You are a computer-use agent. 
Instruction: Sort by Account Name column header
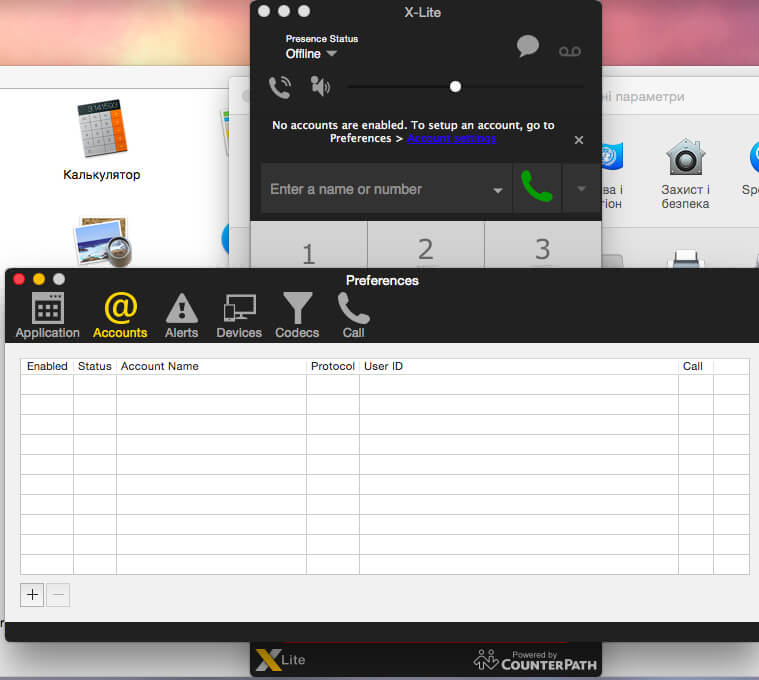(x=211, y=366)
